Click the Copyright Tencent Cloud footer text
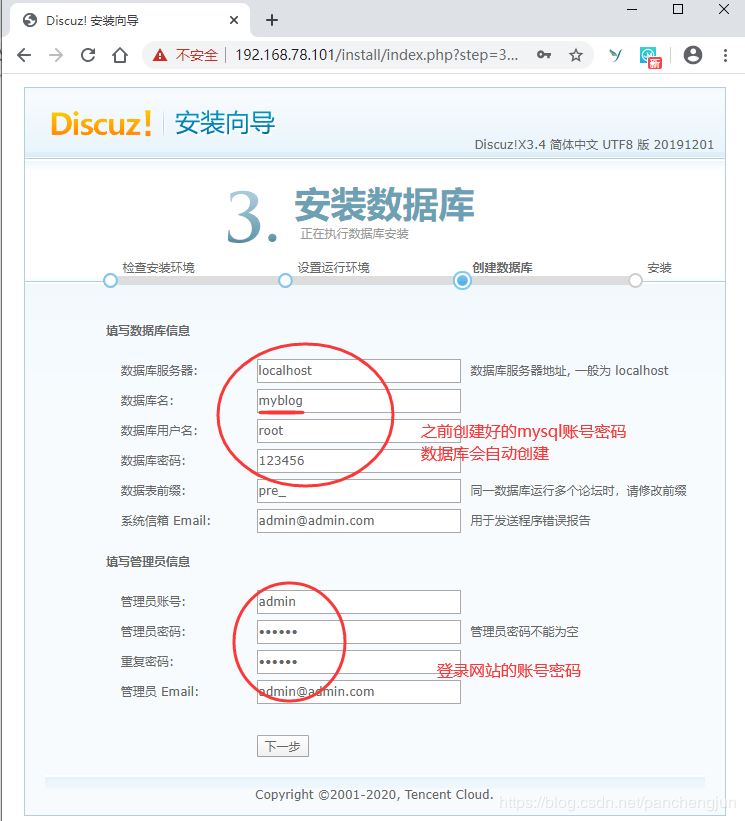745x821 pixels. tap(374, 794)
